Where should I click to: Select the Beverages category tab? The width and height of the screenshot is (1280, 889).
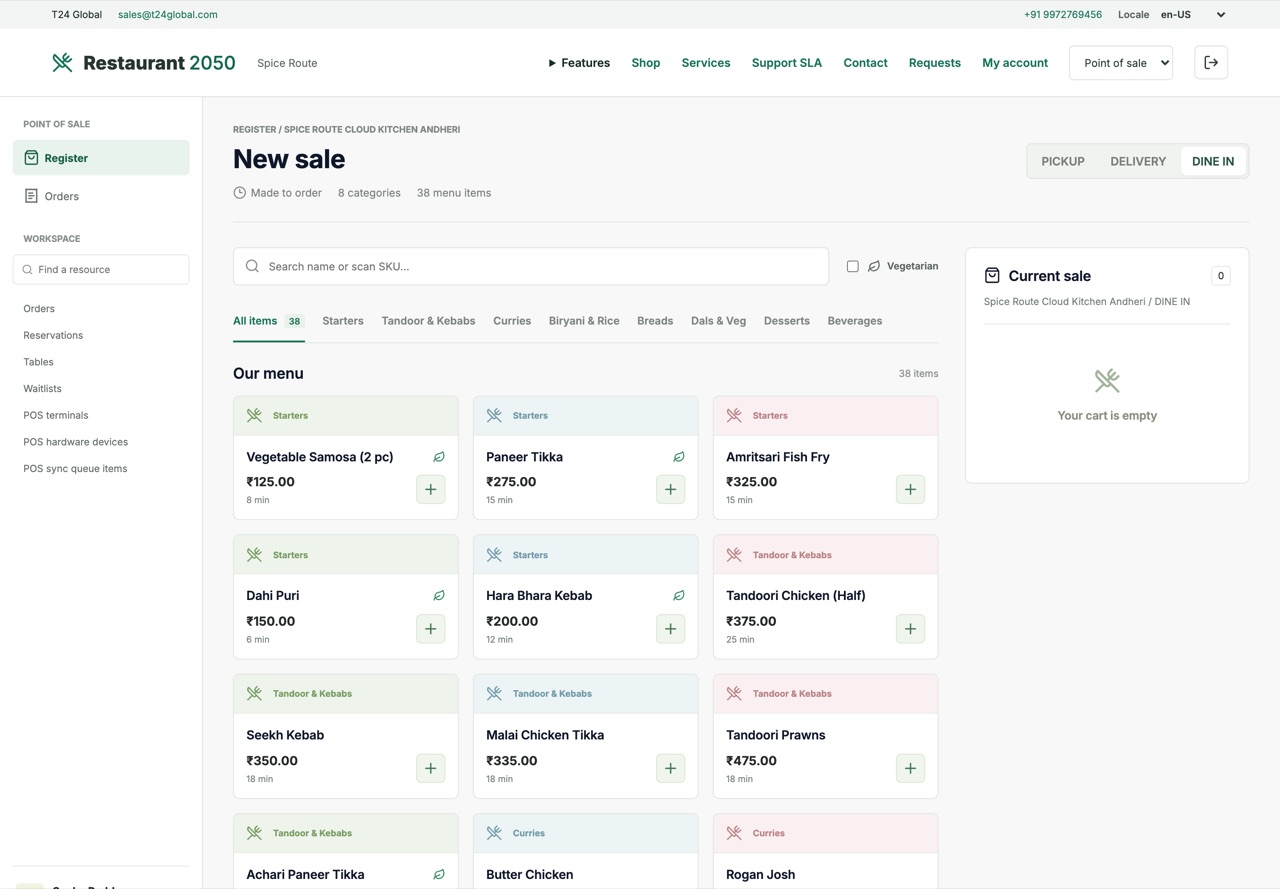855,321
